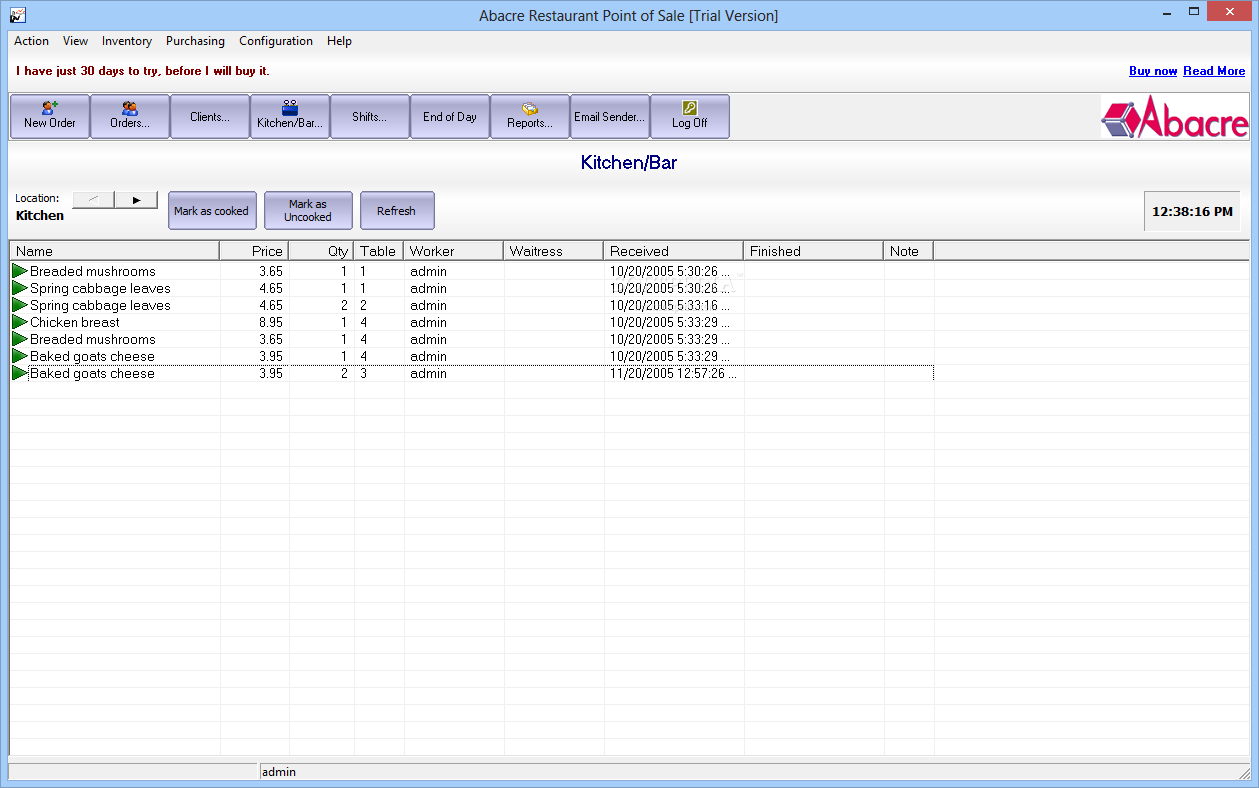Open the Inventory menu
The image size is (1259, 788).
click(127, 41)
